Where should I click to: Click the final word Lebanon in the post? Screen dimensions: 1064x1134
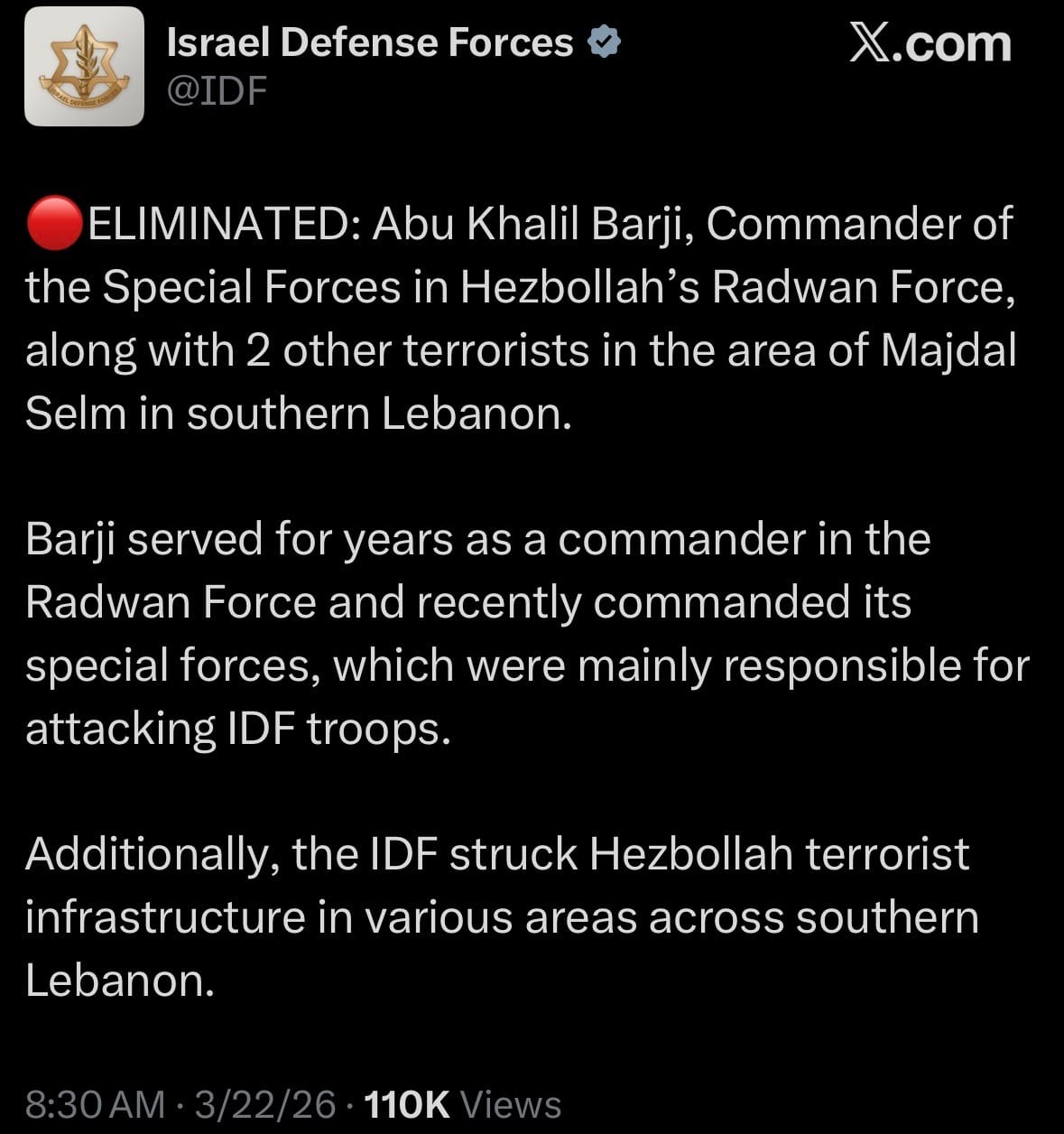(119, 980)
